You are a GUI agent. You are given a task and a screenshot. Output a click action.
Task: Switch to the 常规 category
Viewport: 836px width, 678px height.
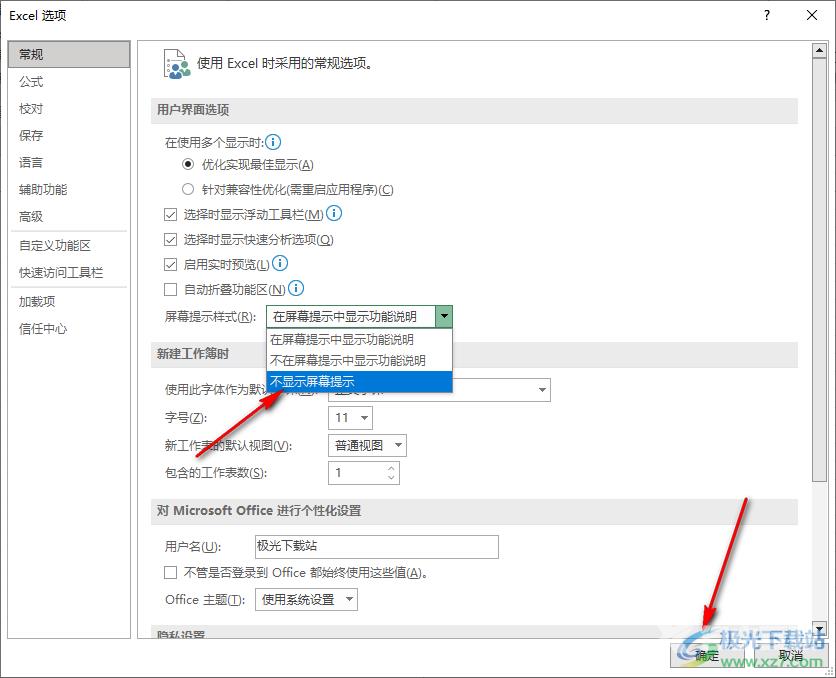[69, 54]
